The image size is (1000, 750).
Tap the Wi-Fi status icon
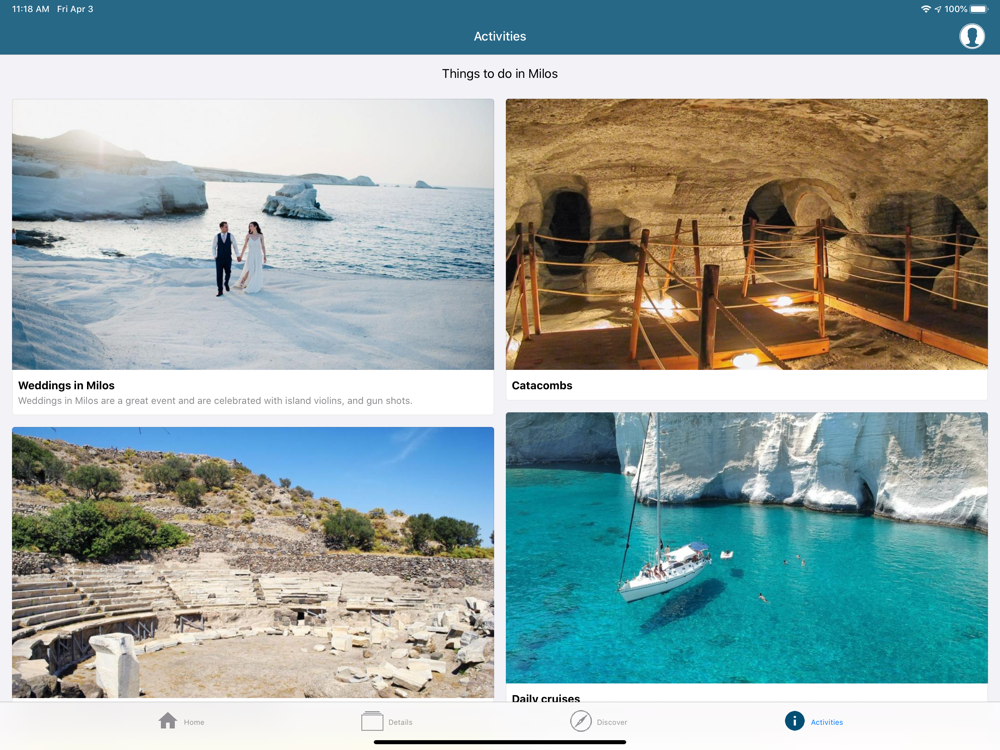(925, 9)
